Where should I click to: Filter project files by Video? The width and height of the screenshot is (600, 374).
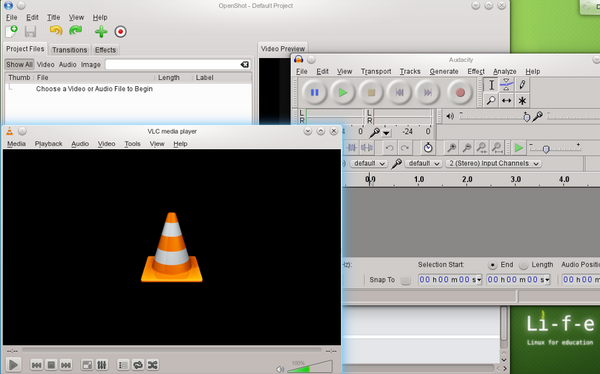[x=46, y=65]
